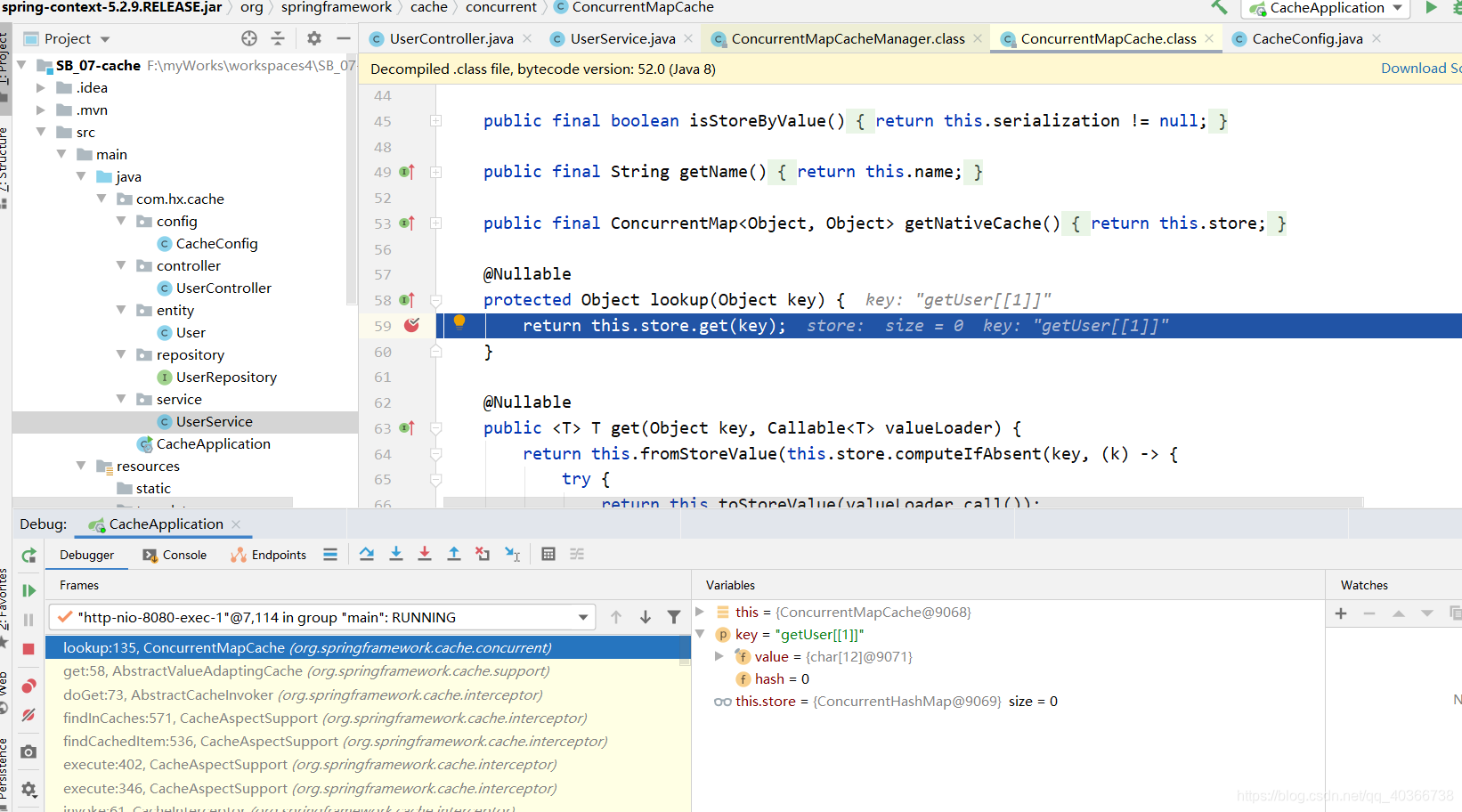Click the Step Into icon
Screen dimensions: 1462x812
pos(396,554)
